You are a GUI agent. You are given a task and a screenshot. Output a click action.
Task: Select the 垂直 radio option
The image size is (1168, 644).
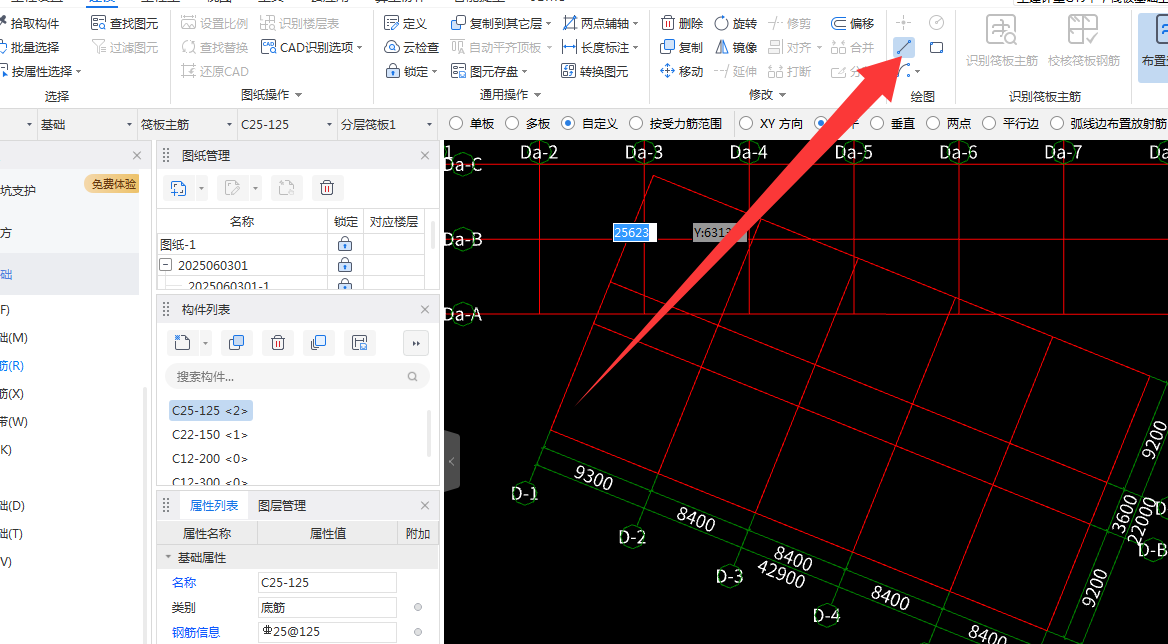coord(877,124)
